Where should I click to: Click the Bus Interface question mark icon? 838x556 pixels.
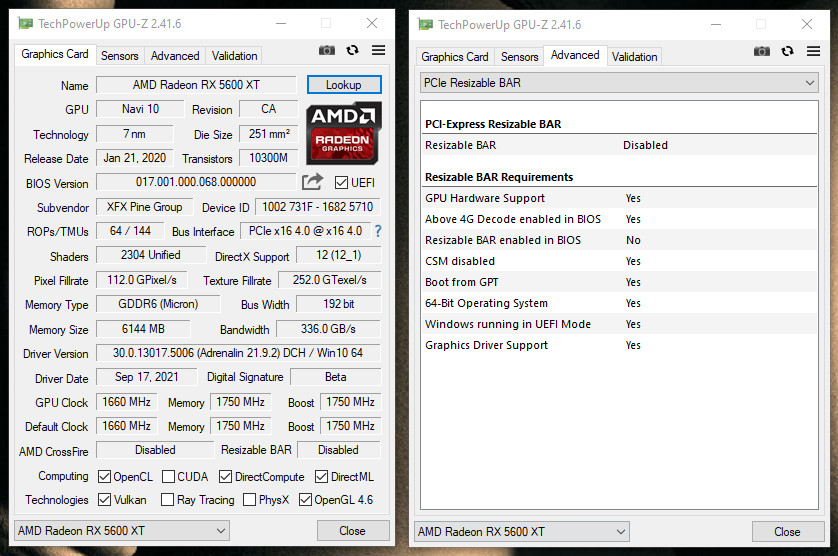[378, 231]
